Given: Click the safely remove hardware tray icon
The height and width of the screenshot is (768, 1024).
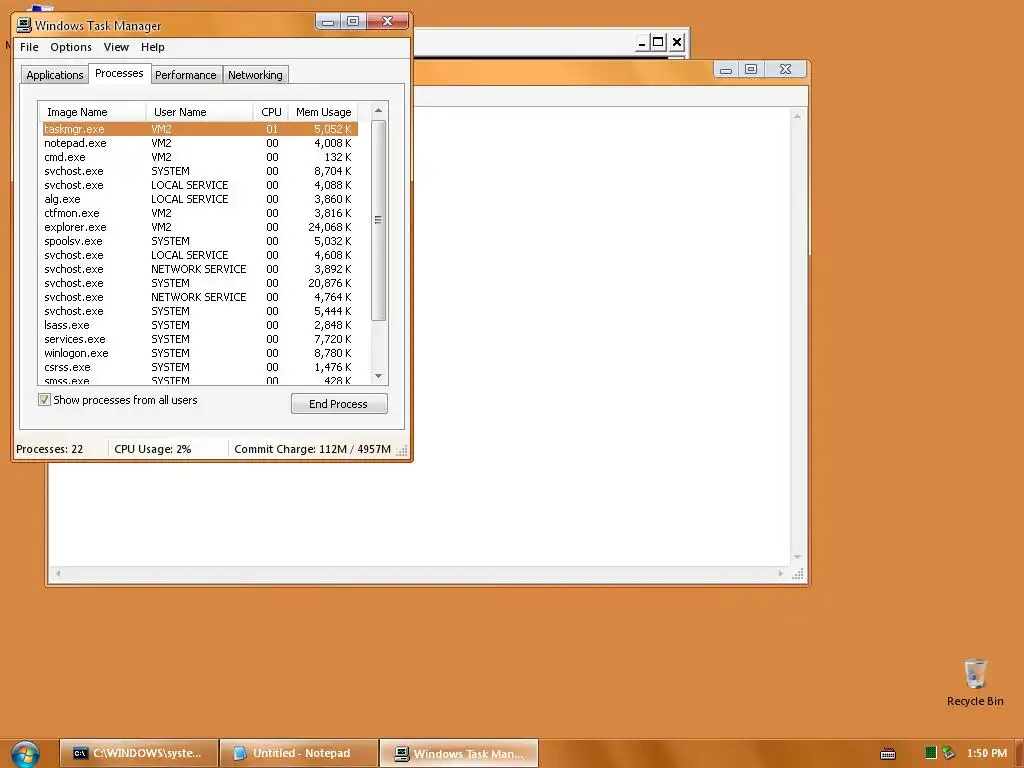Looking at the screenshot, I should 948,753.
